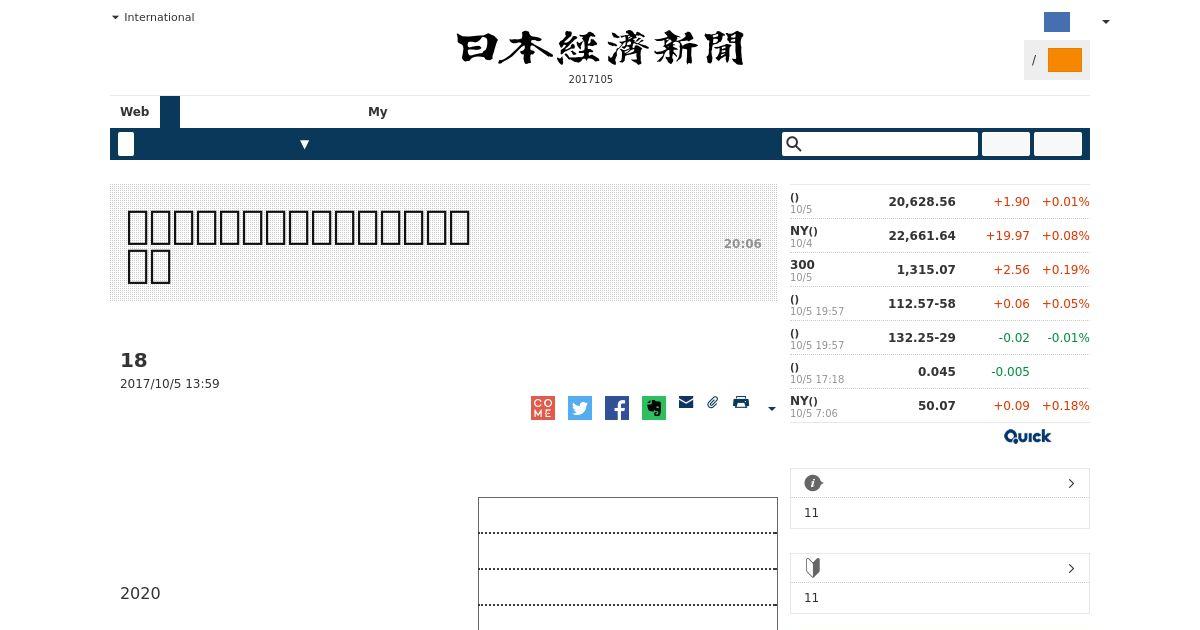Viewport: 1200px width, 630px height.
Task: Click the magnifier icon in the search box
Action: pyautogui.click(x=794, y=144)
